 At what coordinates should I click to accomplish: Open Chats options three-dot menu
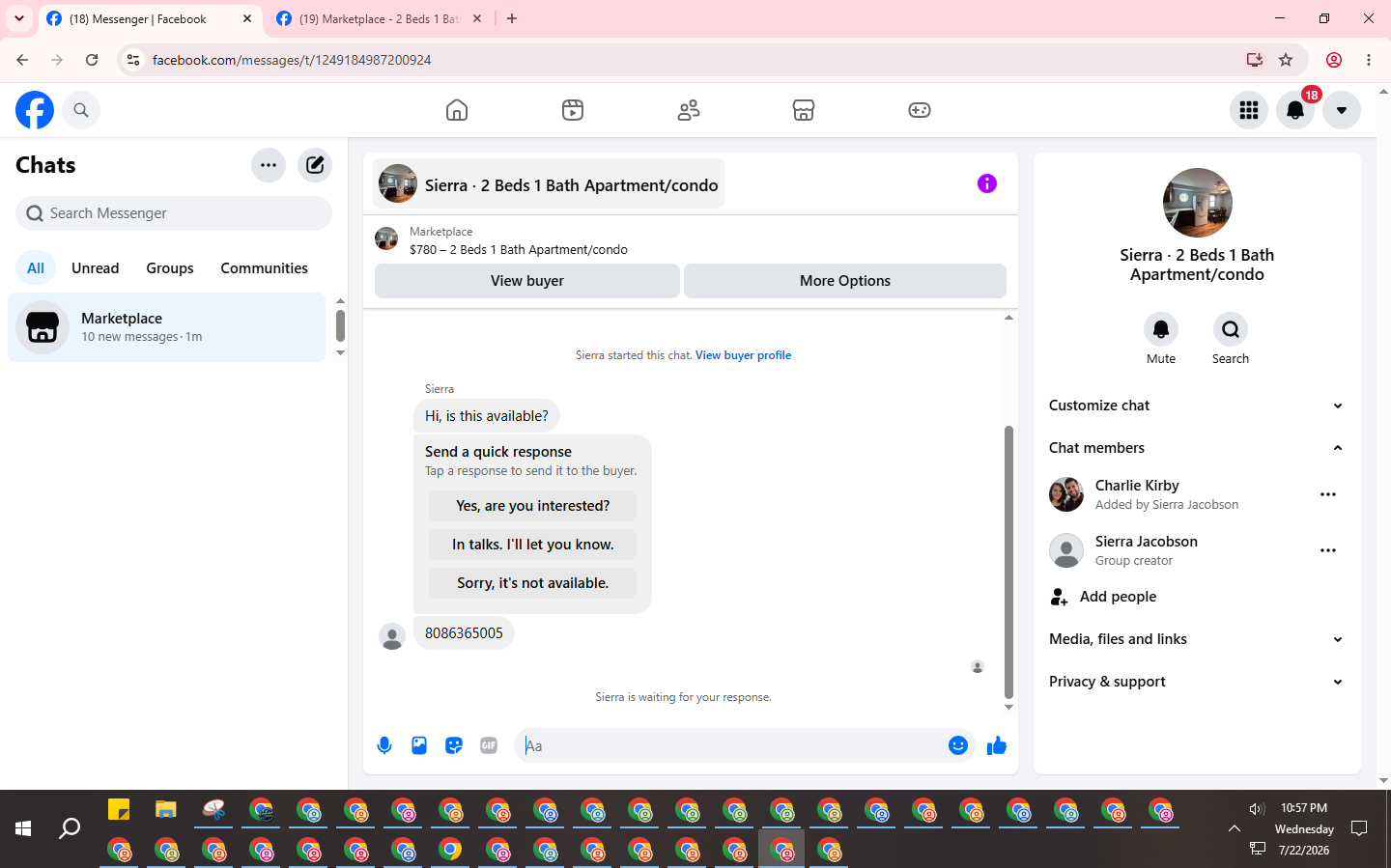[269, 165]
